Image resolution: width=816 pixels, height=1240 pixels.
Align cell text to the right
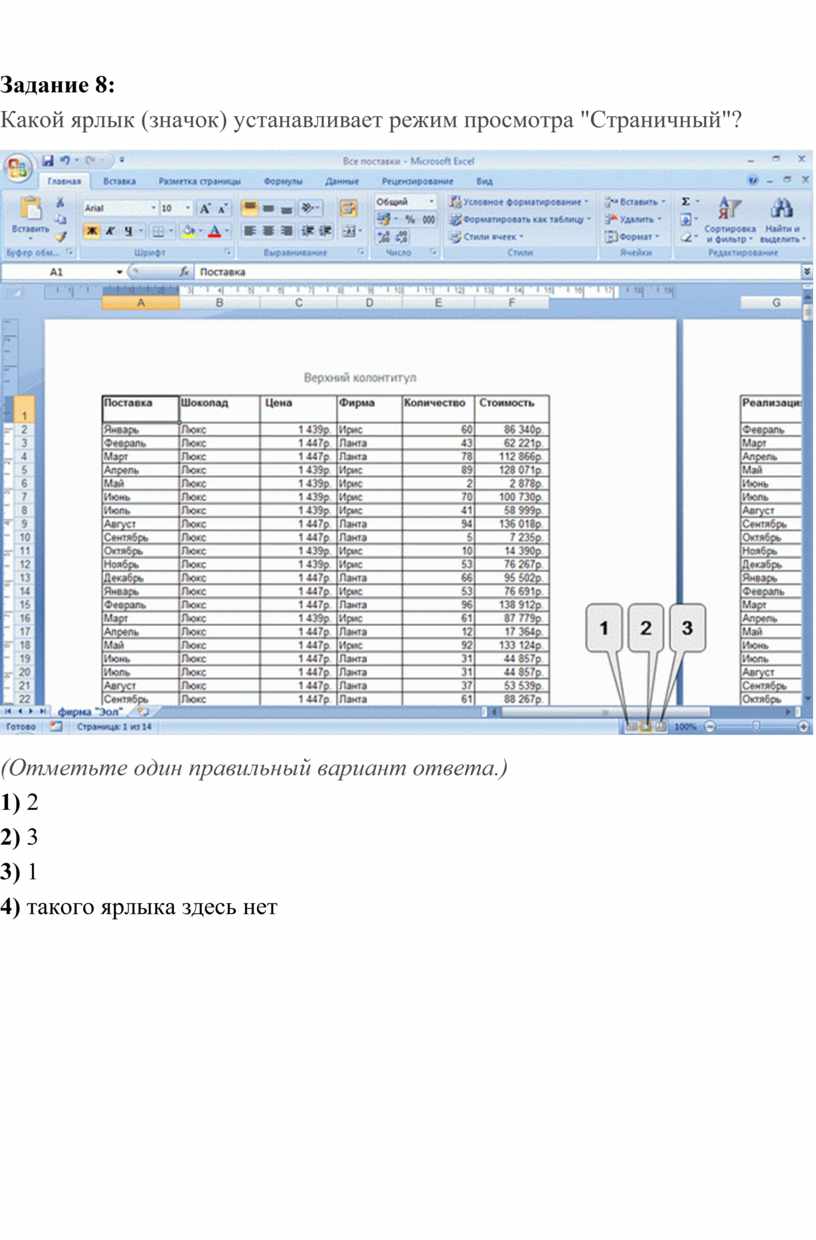tap(287, 231)
